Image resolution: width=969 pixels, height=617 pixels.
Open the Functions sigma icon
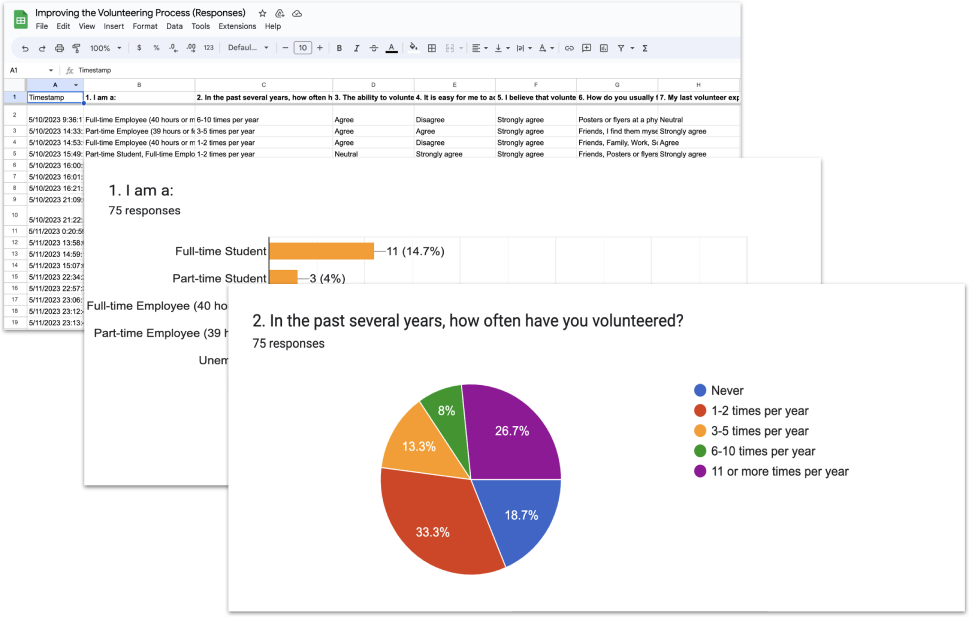pyautogui.click(x=645, y=48)
